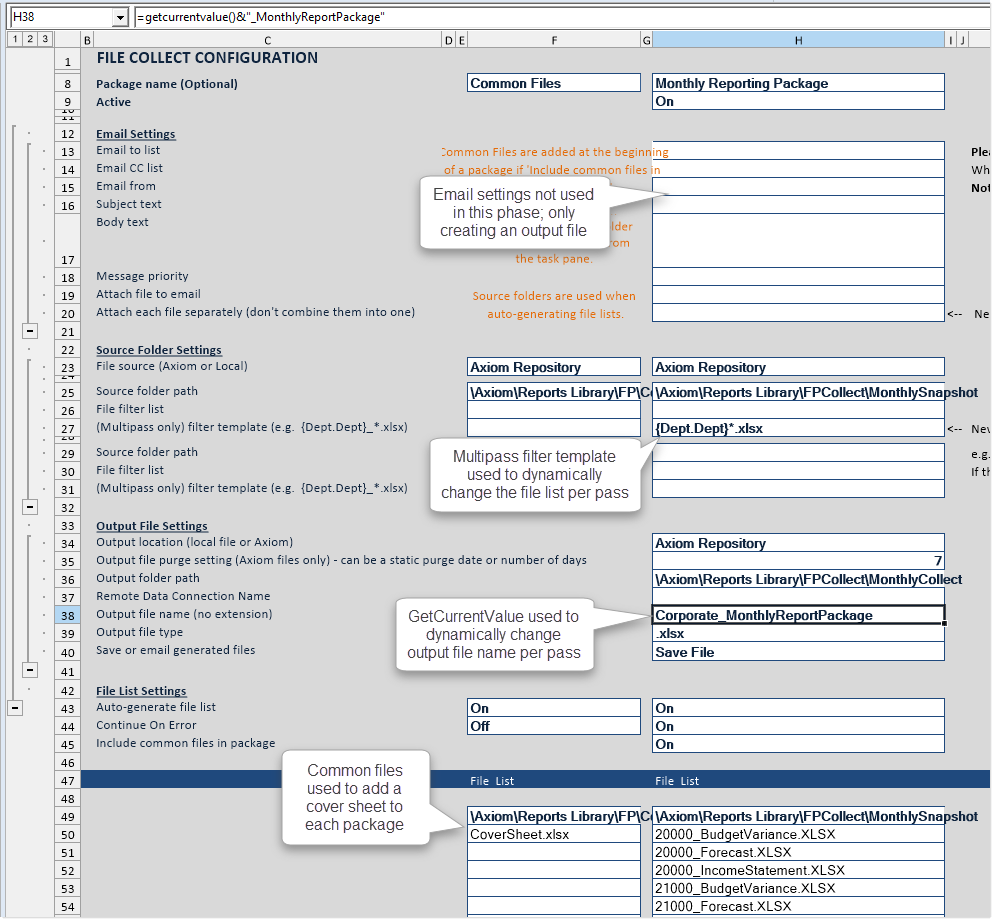This screenshot has width=994, height=921.
Task: Select the 'Save File' cell
Action: point(797,652)
